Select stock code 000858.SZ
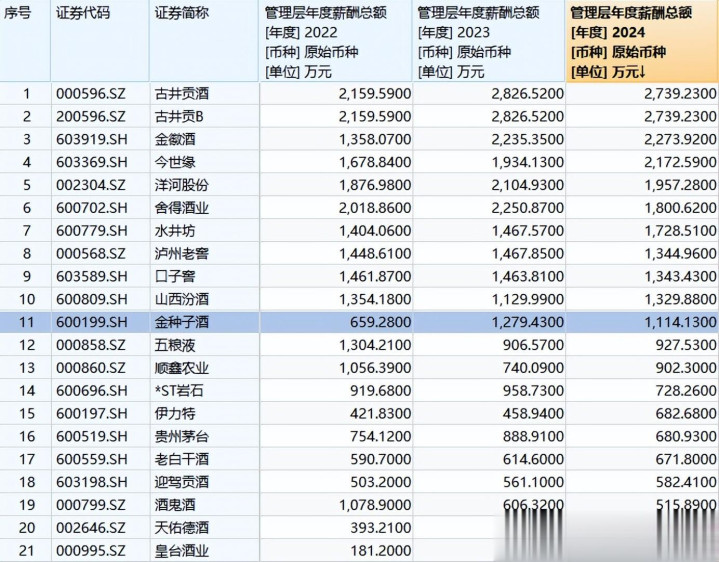The image size is (719, 562). click(91, 345)
